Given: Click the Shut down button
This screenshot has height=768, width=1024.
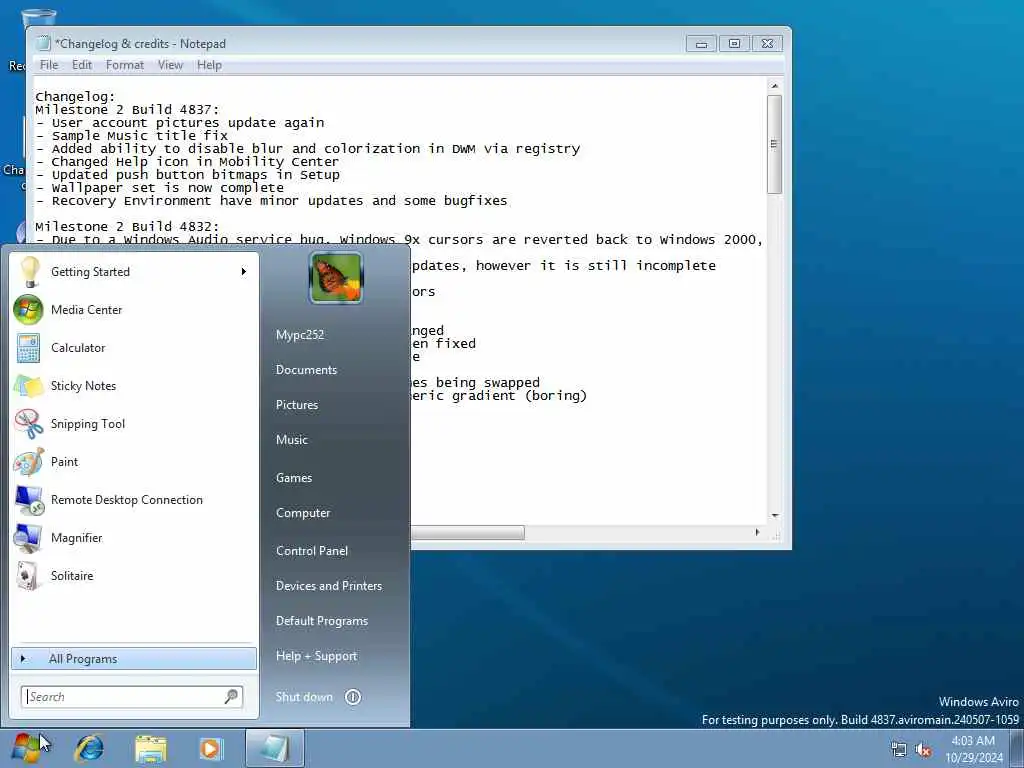Looking at the screenshot, I should pyautogui.click(x=304, y=697).
